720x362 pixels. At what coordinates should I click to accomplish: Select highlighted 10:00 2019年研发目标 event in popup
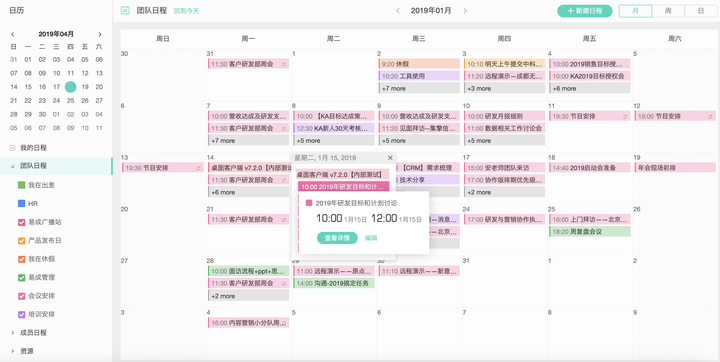pyautogui.click(x=343, y=187)
